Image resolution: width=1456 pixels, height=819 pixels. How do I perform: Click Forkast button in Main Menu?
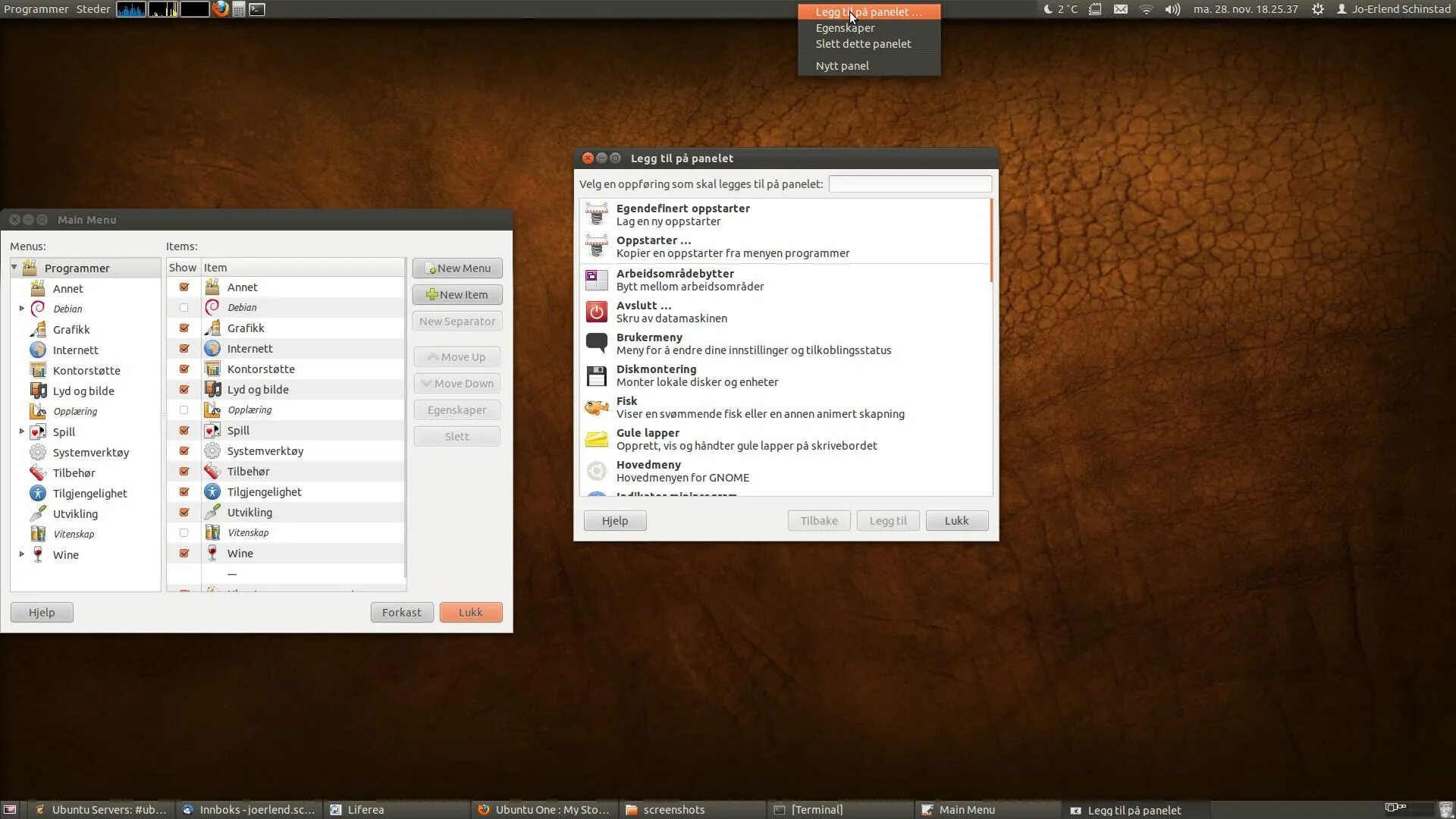coord(401,613)
